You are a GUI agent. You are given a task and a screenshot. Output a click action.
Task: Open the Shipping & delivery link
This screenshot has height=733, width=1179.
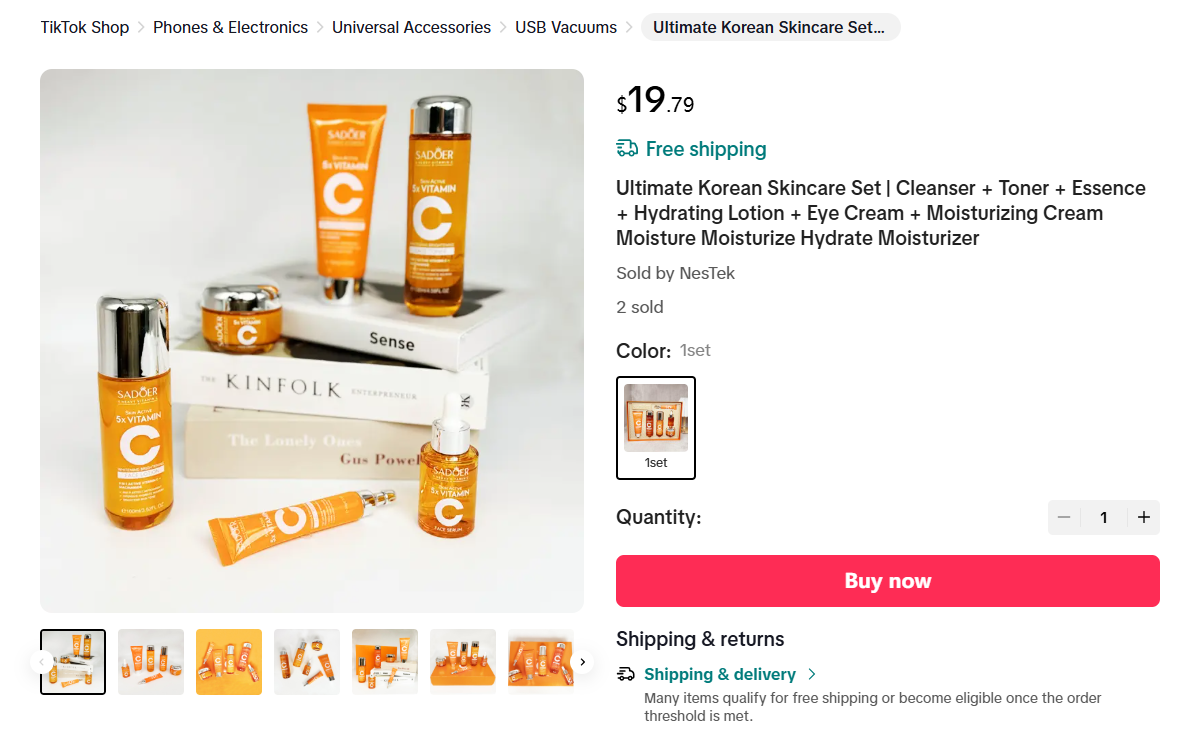[719, 674]
